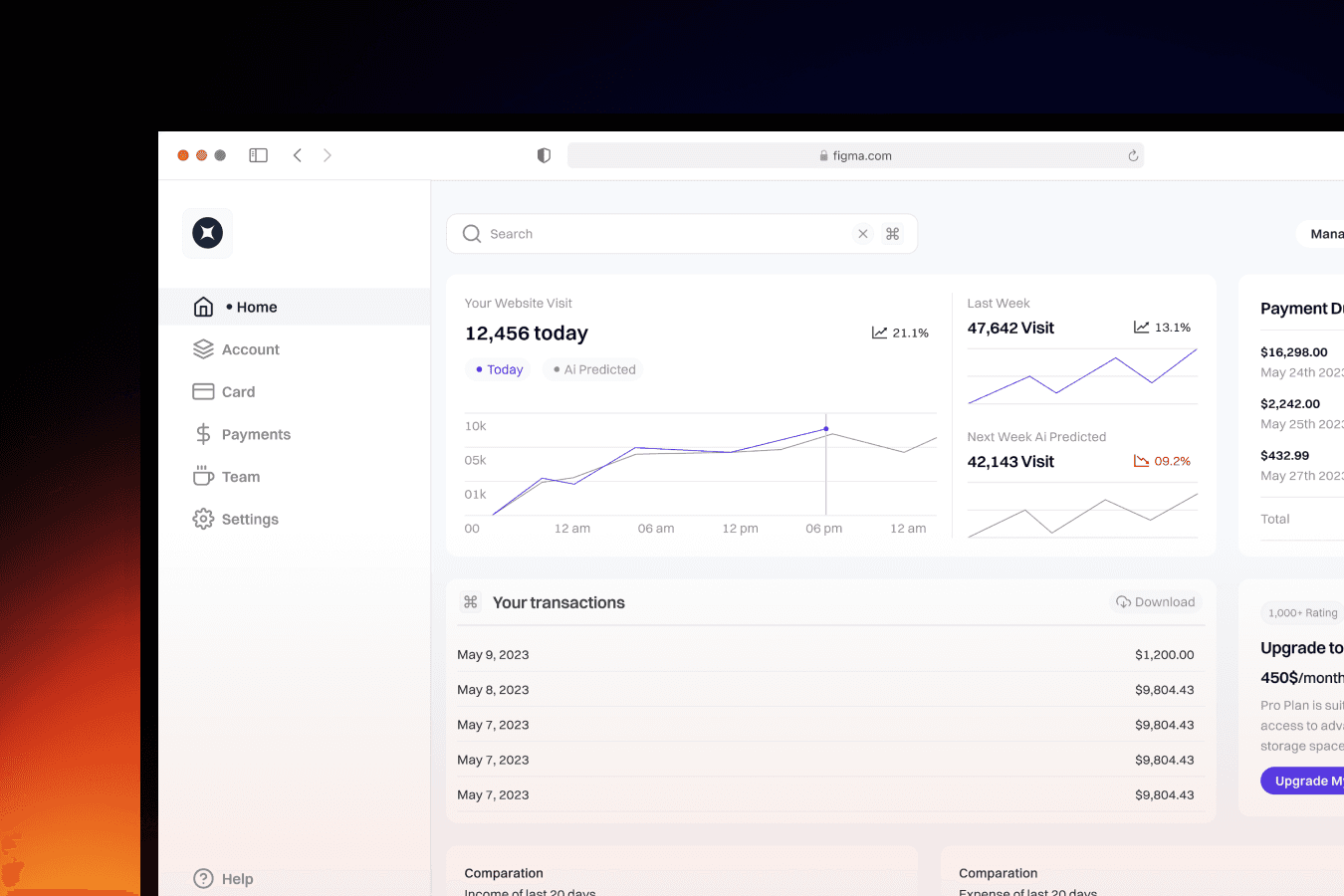The width and height of the screenshot is (1344, 896).
Task: Reload the page with the refresh icon
Action: (1133, 155)
